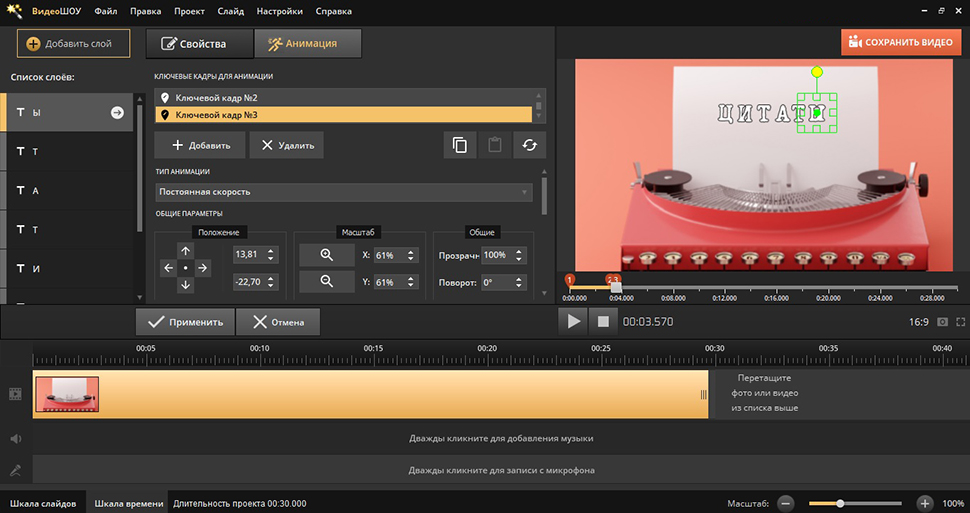
Task: Open fullscreen preview
Action: click(x=961, y=322)
